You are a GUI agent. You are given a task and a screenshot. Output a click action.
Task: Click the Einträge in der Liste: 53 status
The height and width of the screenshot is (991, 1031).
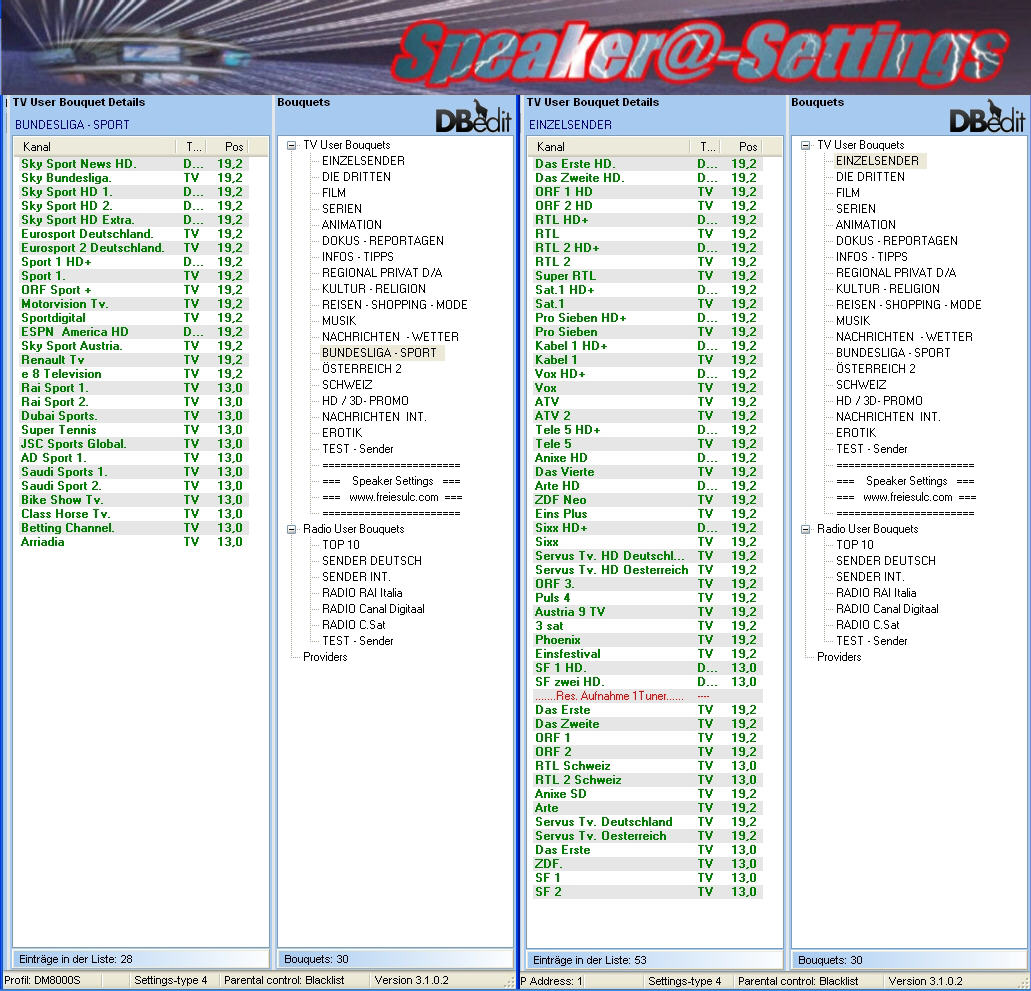[x=590, y=960]
